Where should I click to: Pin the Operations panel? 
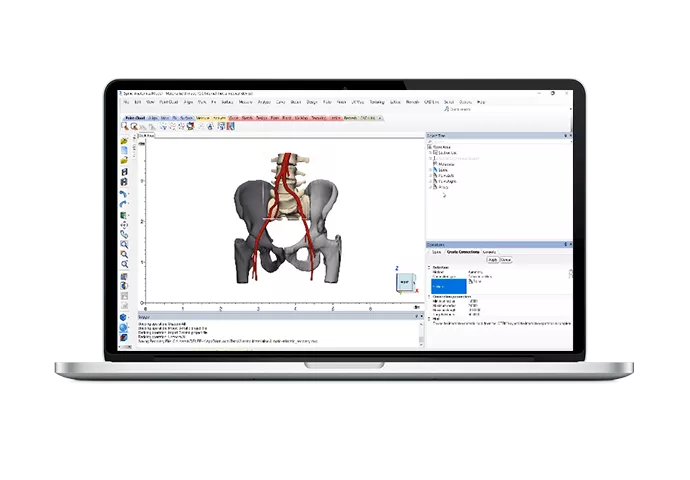(x=565, y=245)
